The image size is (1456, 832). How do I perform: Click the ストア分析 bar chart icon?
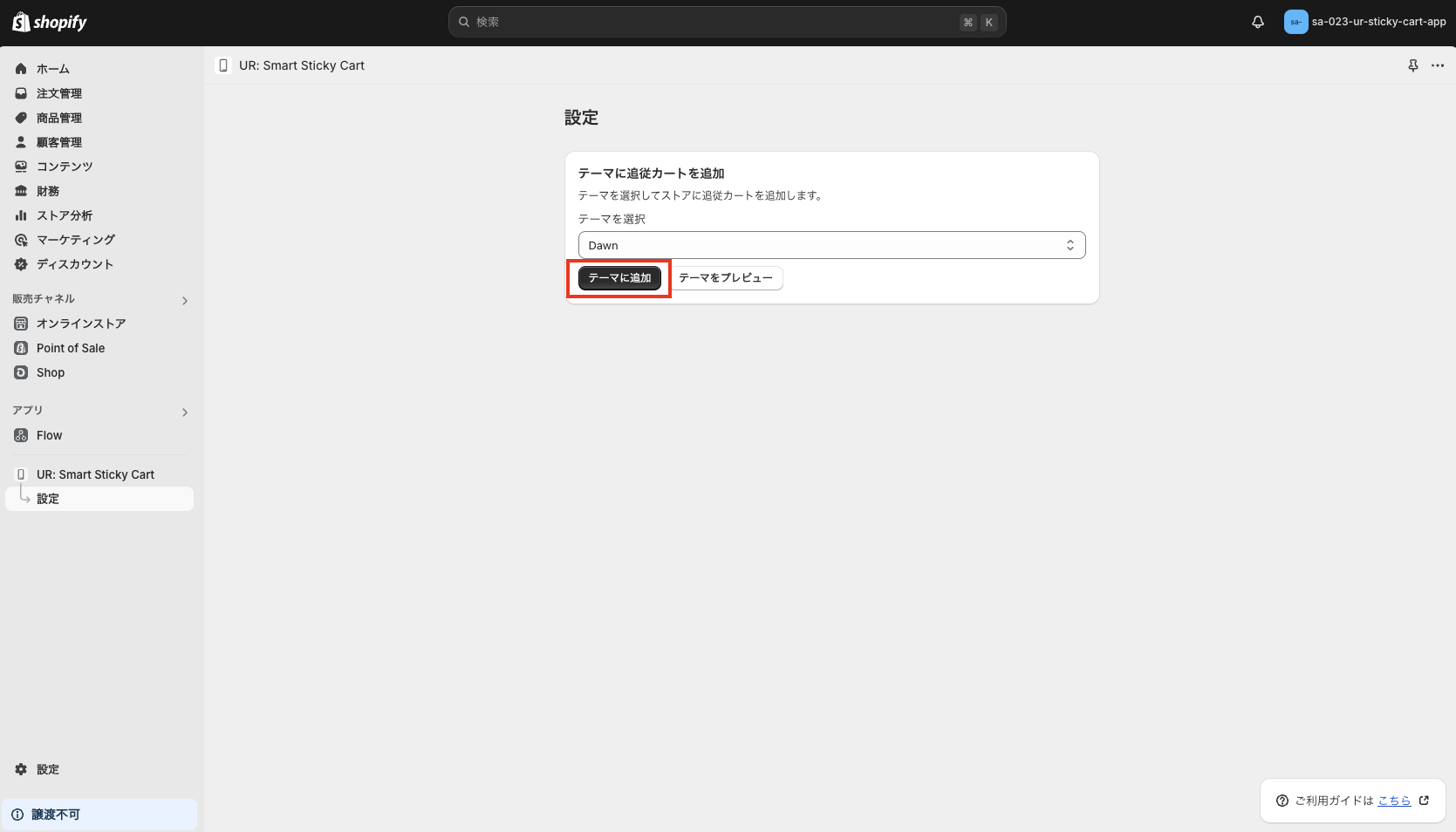coord(21,215)
